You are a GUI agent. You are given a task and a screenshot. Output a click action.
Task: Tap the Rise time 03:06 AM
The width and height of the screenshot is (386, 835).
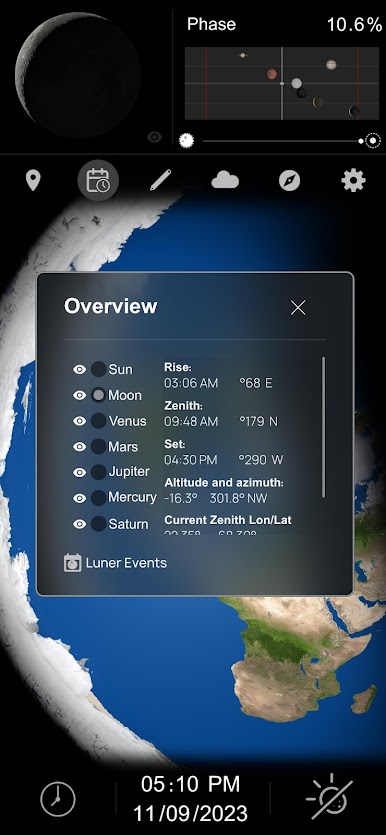pos(191,383)
